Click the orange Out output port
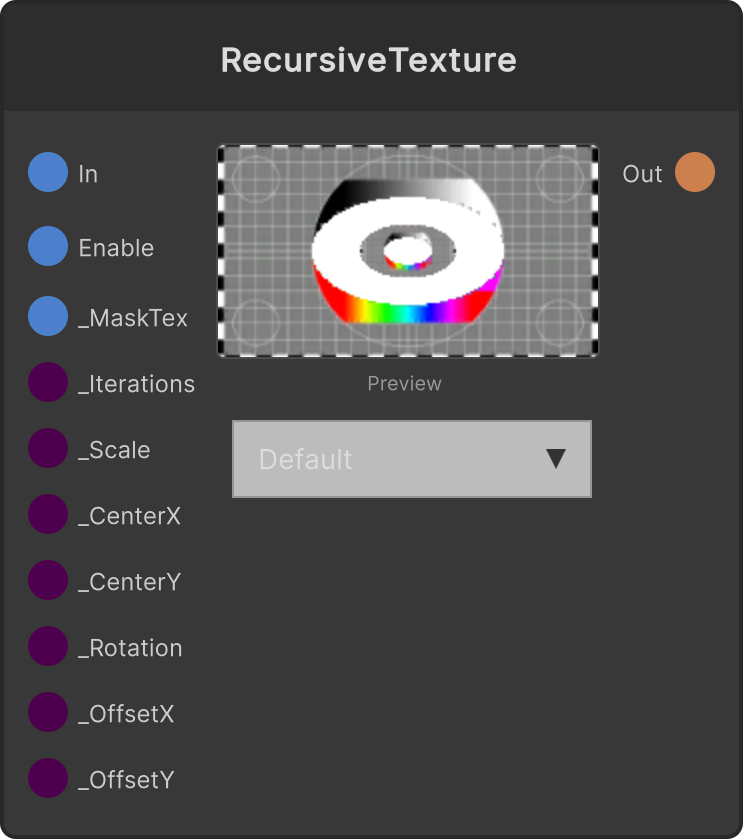This screenshot has height=839, width=743. pos(695,172)
